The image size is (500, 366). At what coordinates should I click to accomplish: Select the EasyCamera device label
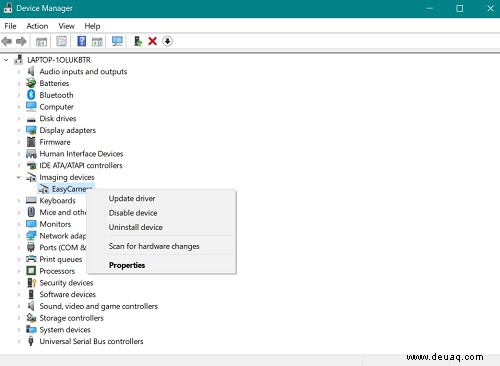(x=72, y=189)
